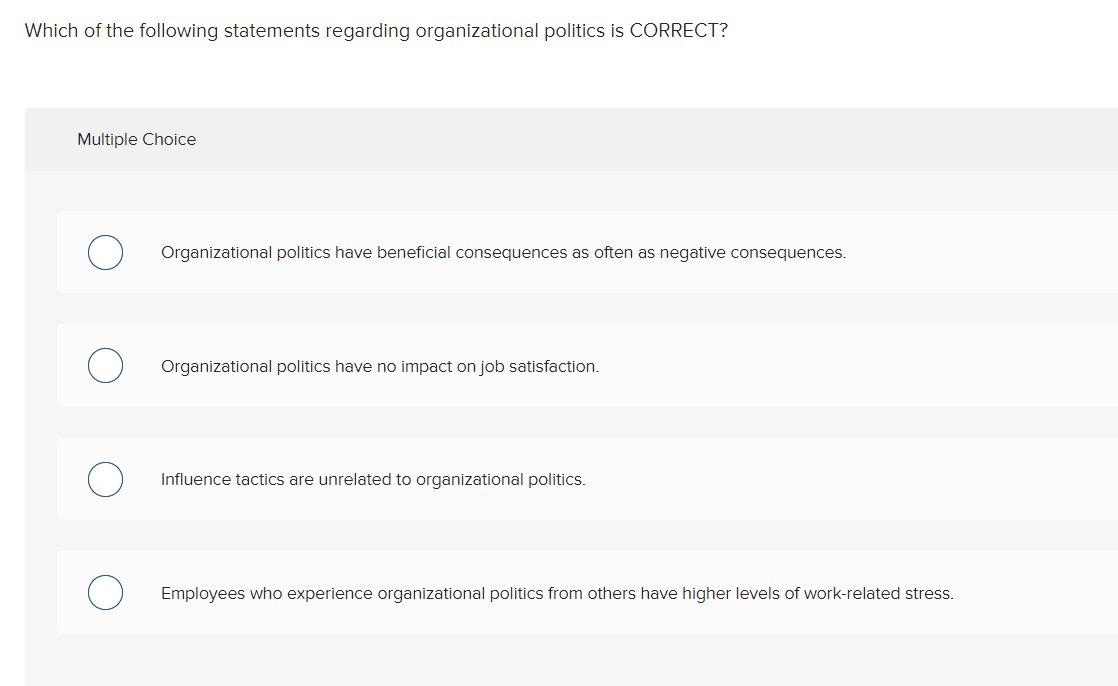Click the 'Multiple Choice' header label
This screenshot has width=1118, height=686.
(x=136, y=139)
